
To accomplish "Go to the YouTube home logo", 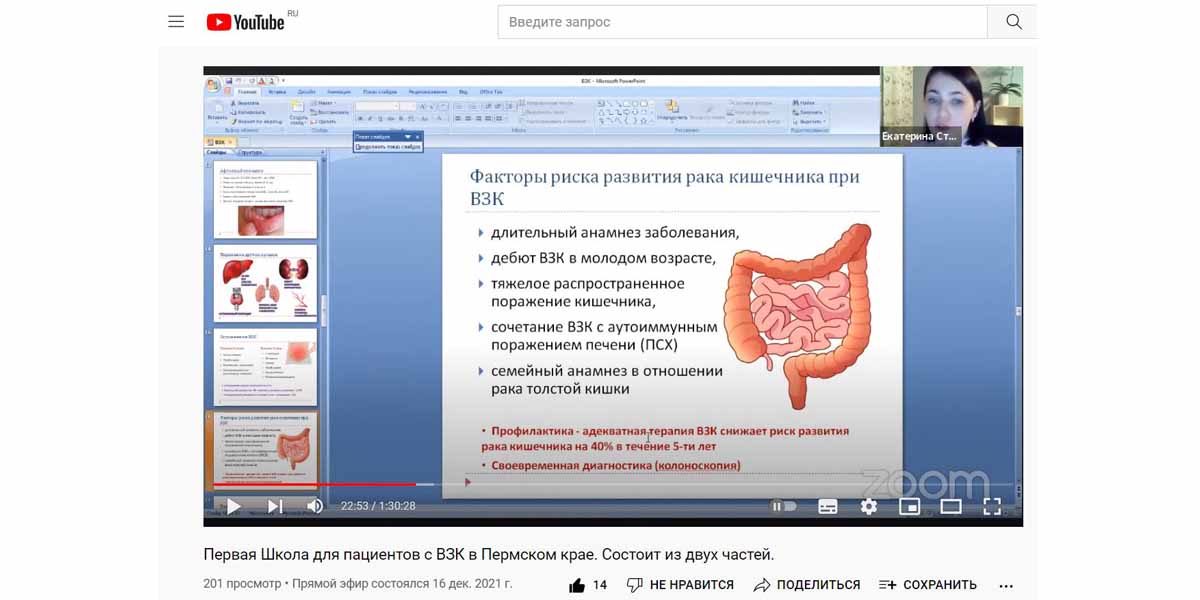I will (x=246, y=22).
